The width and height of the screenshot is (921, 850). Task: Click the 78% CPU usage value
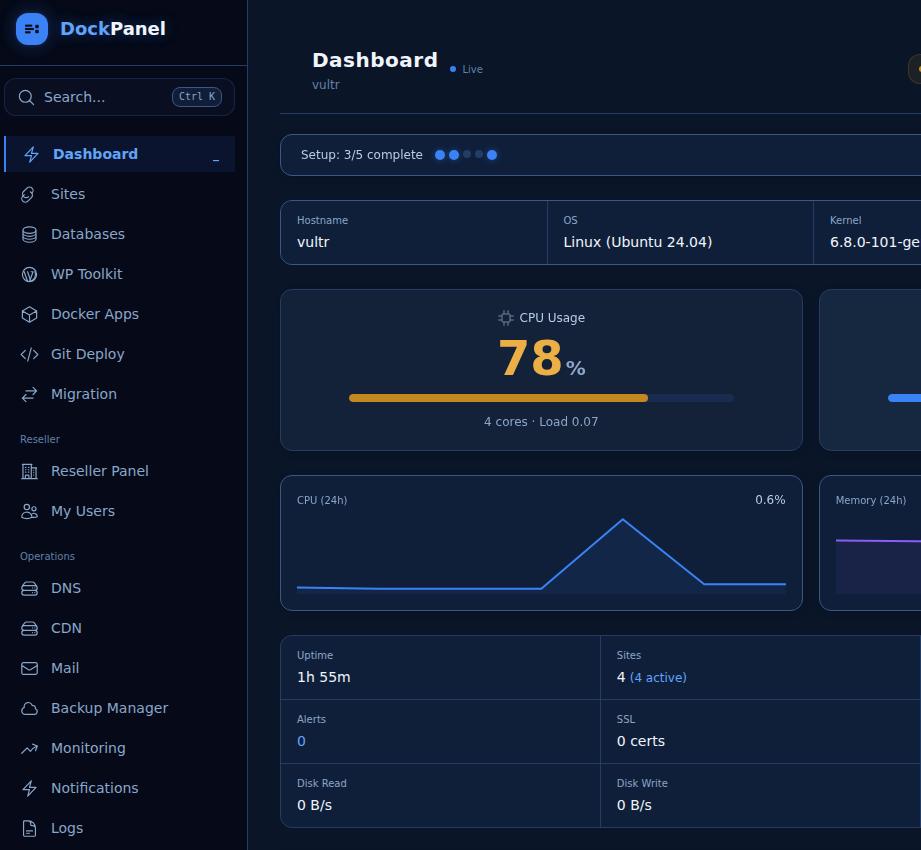pos(542,358)
